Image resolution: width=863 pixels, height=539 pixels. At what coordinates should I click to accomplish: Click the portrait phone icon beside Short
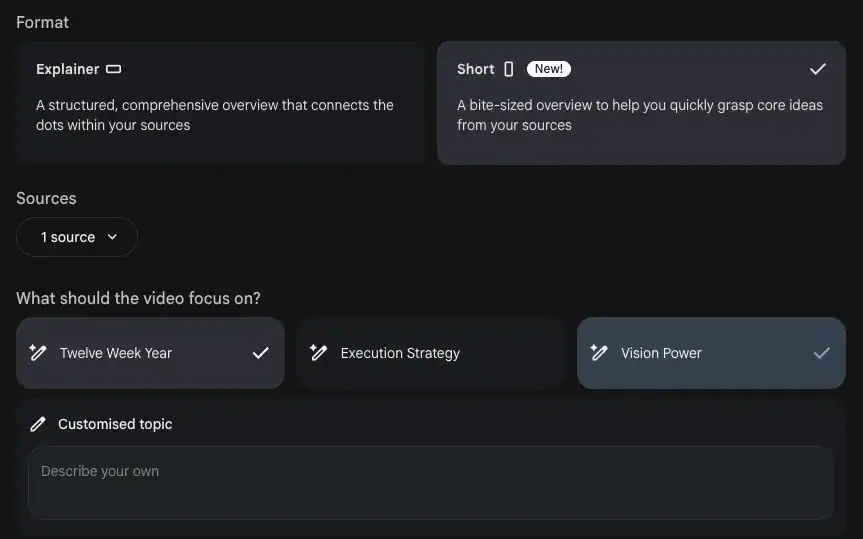tap(509, 69)
